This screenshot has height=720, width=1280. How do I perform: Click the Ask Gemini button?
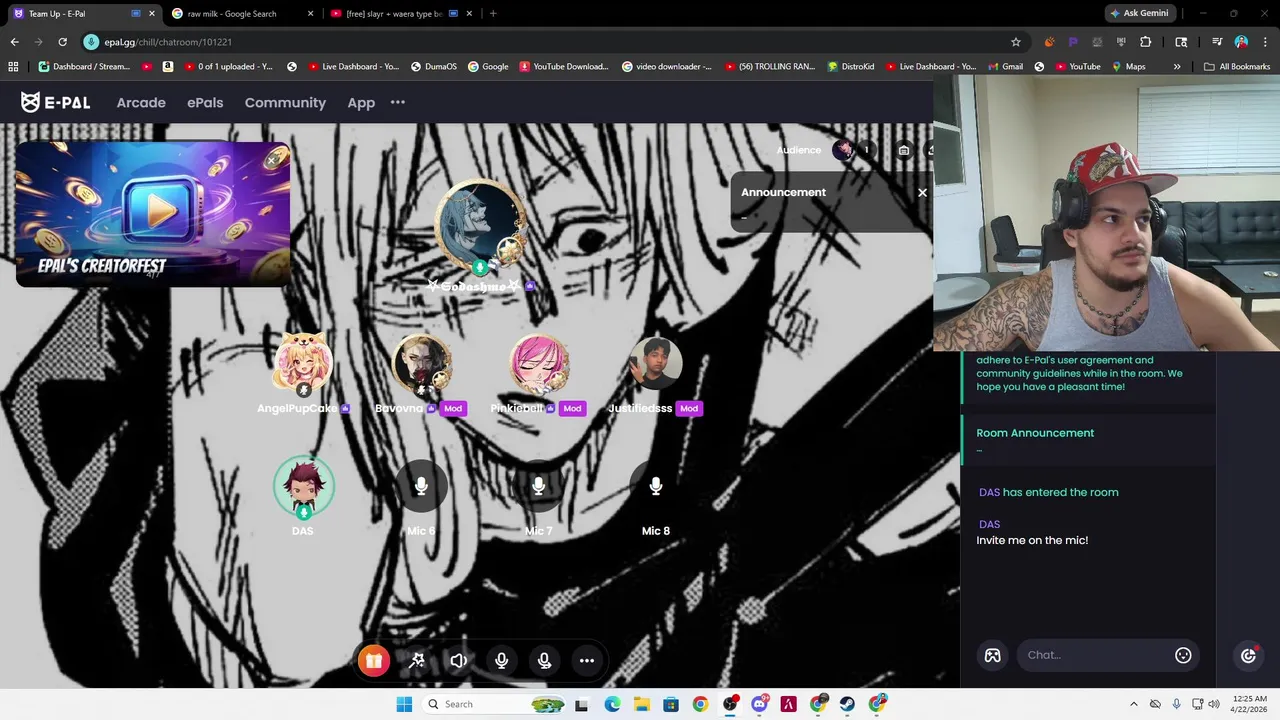point(1138,13)
